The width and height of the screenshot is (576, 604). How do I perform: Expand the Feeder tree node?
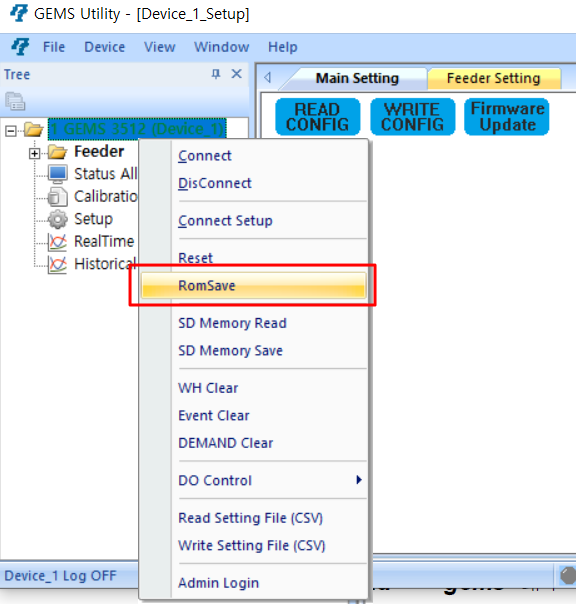coord(35,154)
